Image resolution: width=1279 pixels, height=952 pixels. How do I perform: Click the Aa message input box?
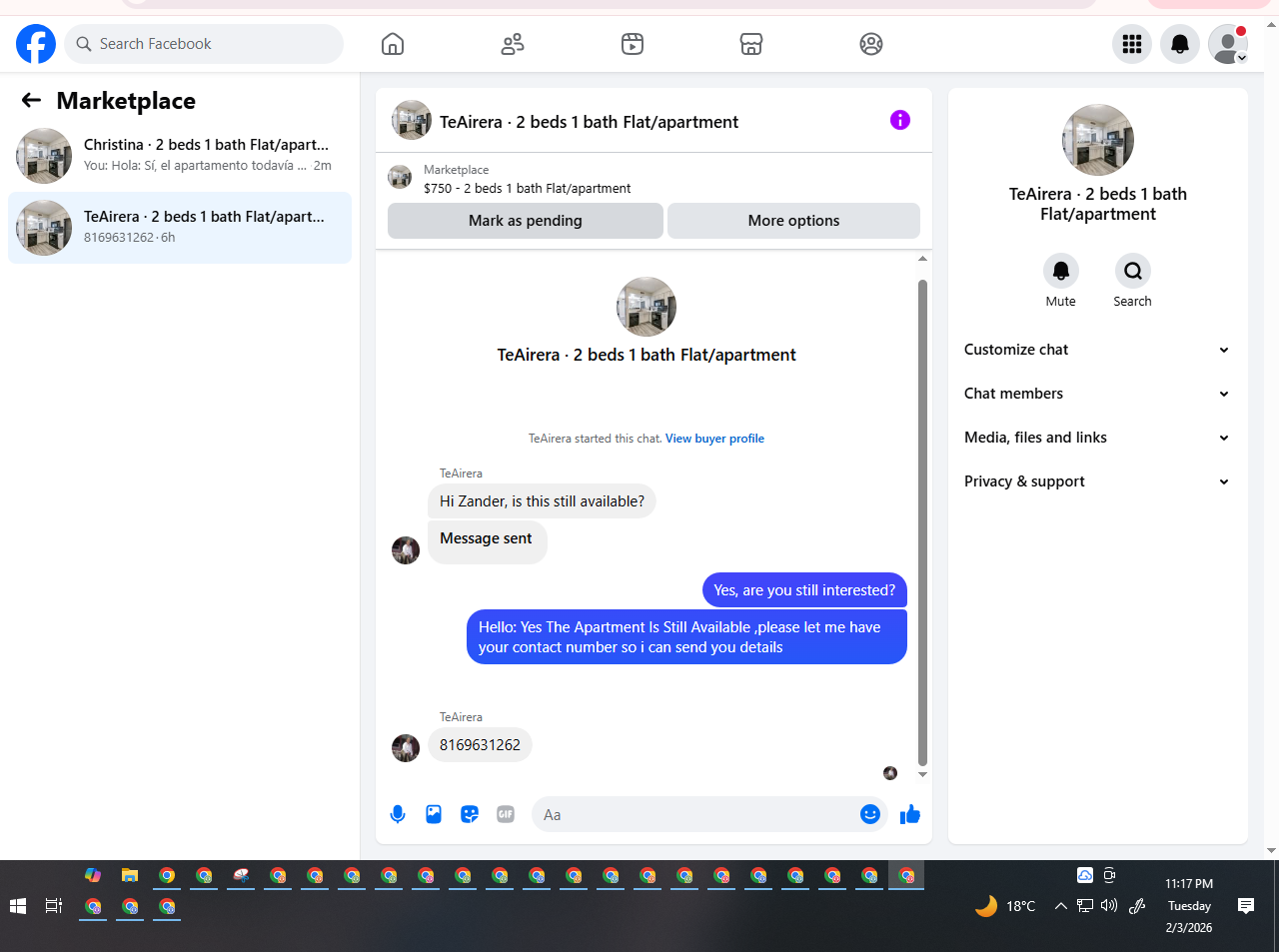[699, 814]
